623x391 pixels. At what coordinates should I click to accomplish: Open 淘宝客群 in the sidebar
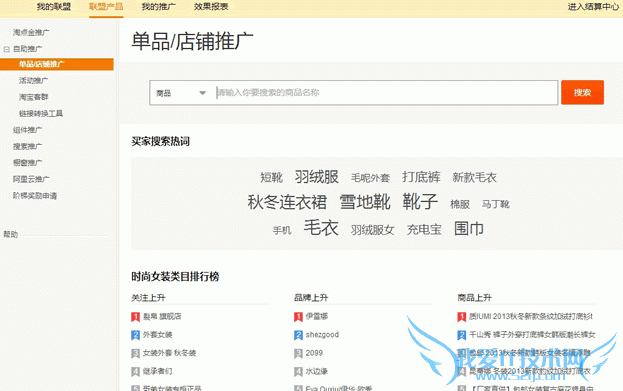click(33, 97)
